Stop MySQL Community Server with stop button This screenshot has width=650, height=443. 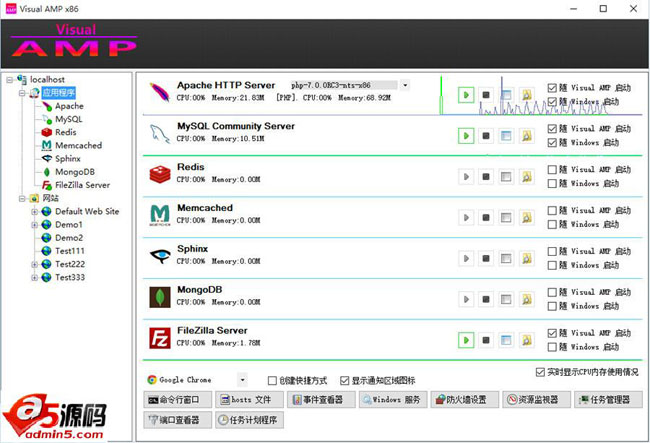tap(486, 136)
